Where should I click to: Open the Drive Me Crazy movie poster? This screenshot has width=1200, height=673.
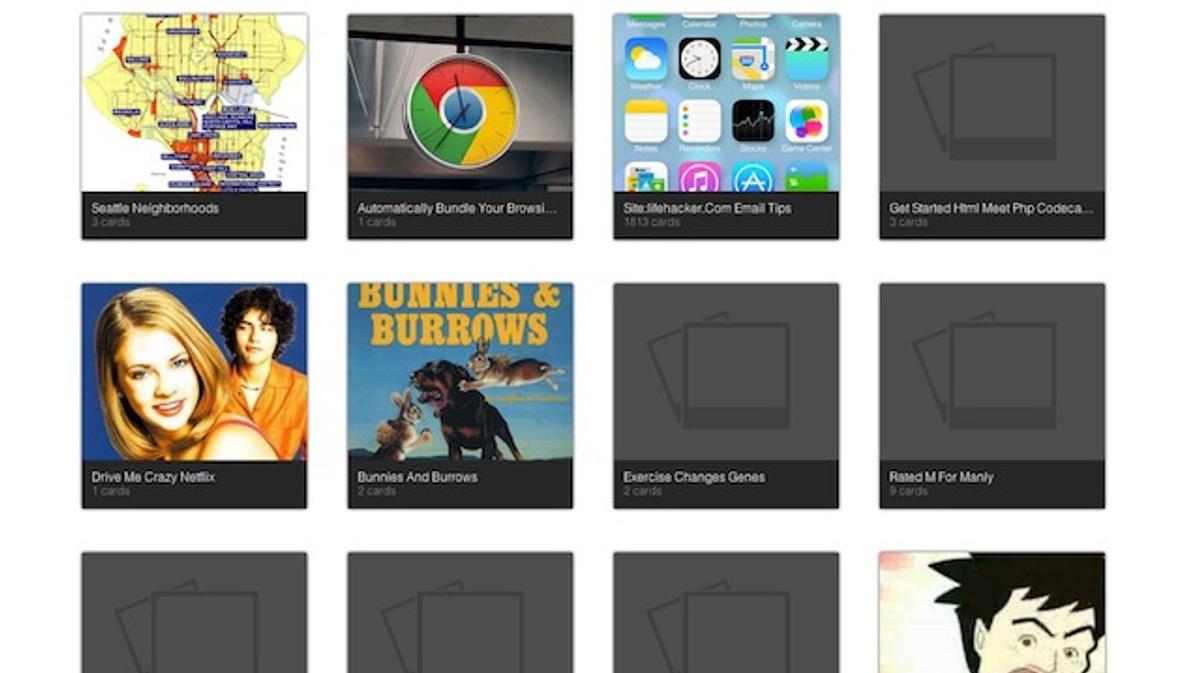click(x=194, y=371)
